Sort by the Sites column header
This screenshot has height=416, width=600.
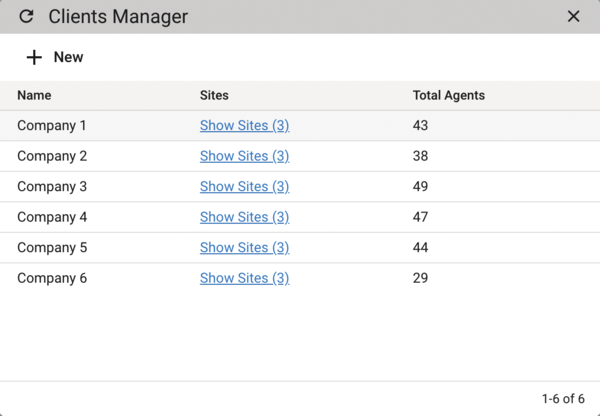tap(214, 96)
